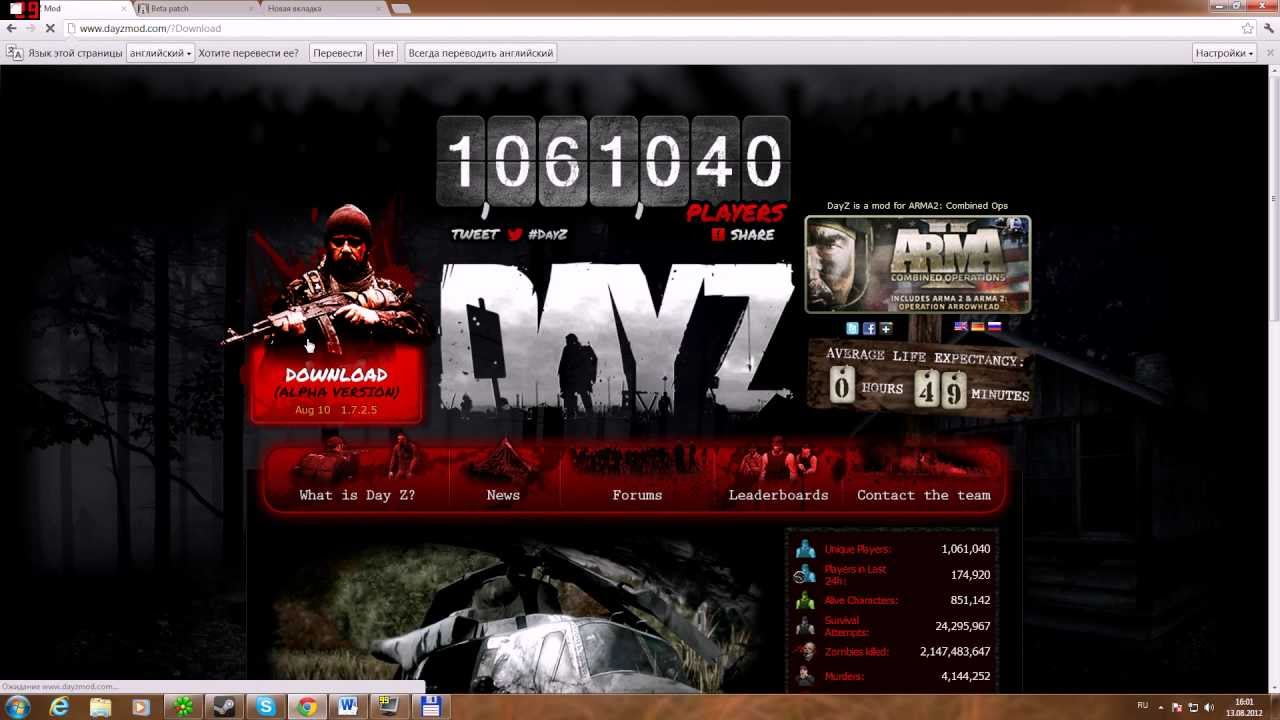Click the Zombies killed stat icon
Screen dimensions: 1280x720
805,651
